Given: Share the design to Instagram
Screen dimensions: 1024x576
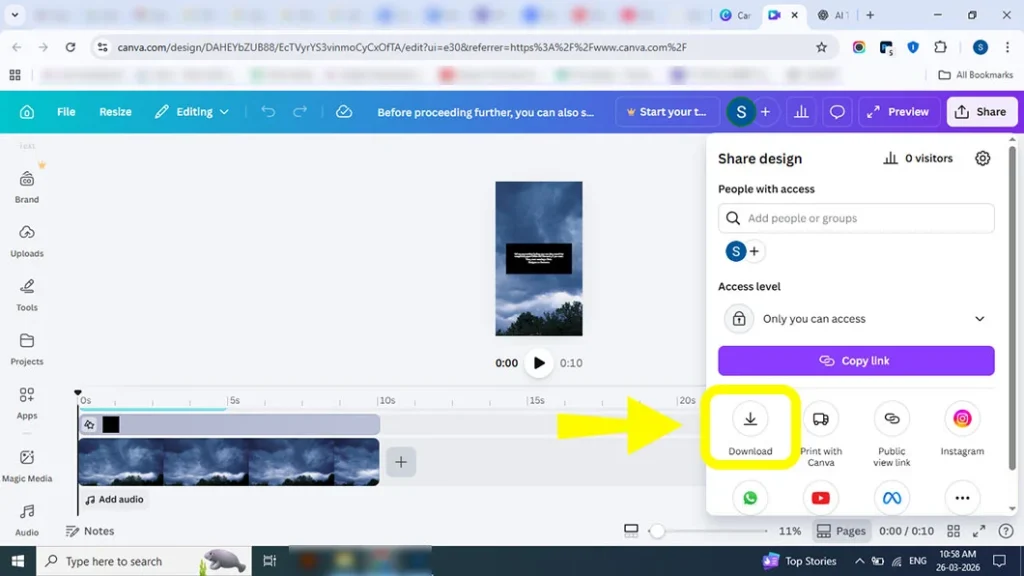Looking at the screenshot, I should [x=961, y=424].
